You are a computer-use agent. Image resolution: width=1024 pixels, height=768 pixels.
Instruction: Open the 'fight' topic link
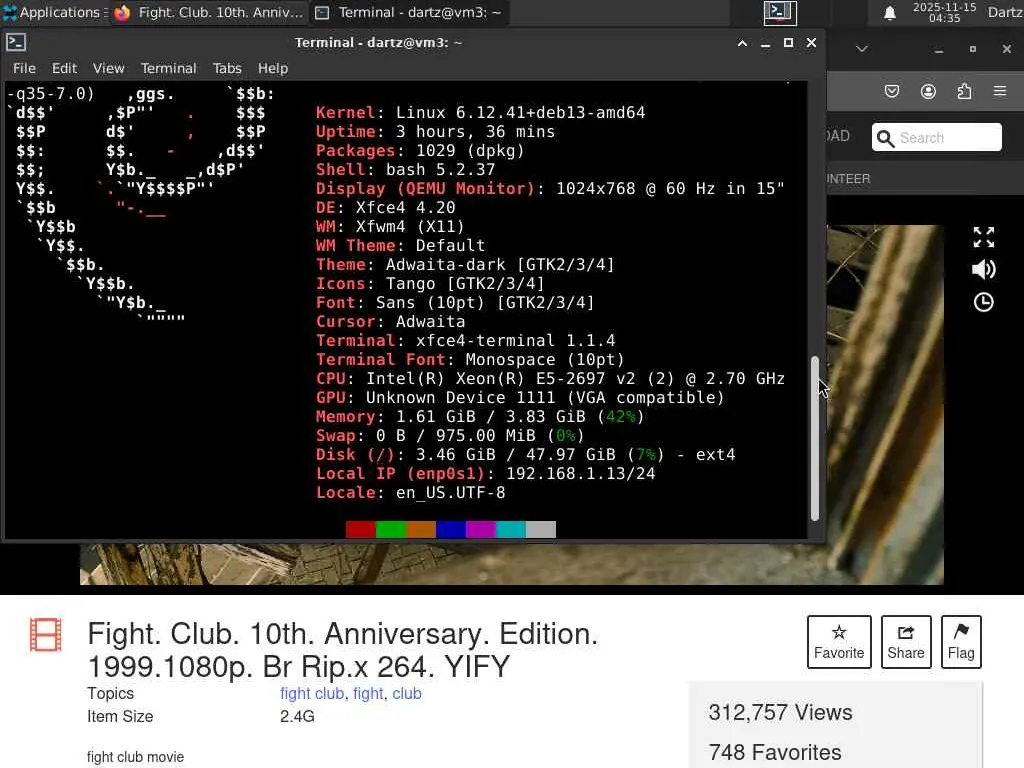pos(368,694)
